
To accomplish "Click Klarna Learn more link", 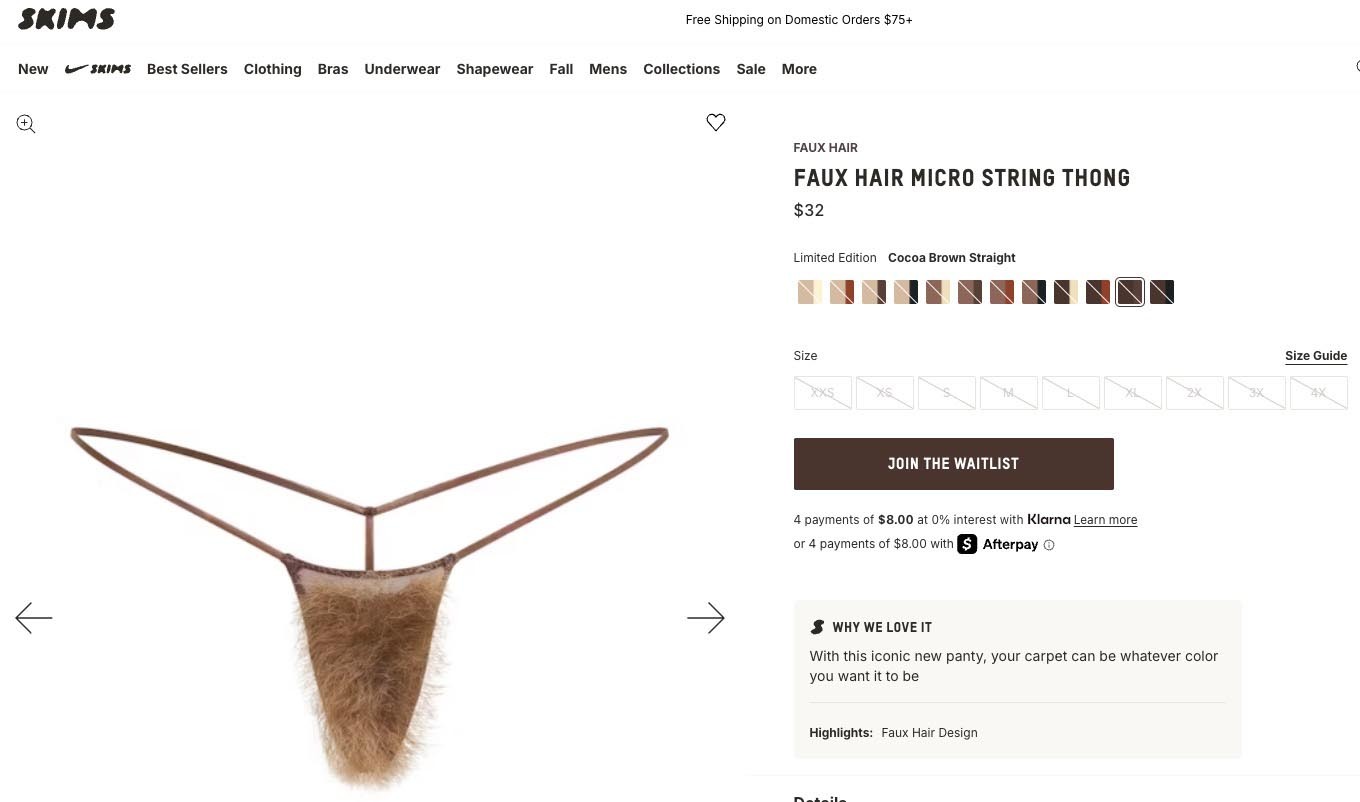I will 1105,520.
